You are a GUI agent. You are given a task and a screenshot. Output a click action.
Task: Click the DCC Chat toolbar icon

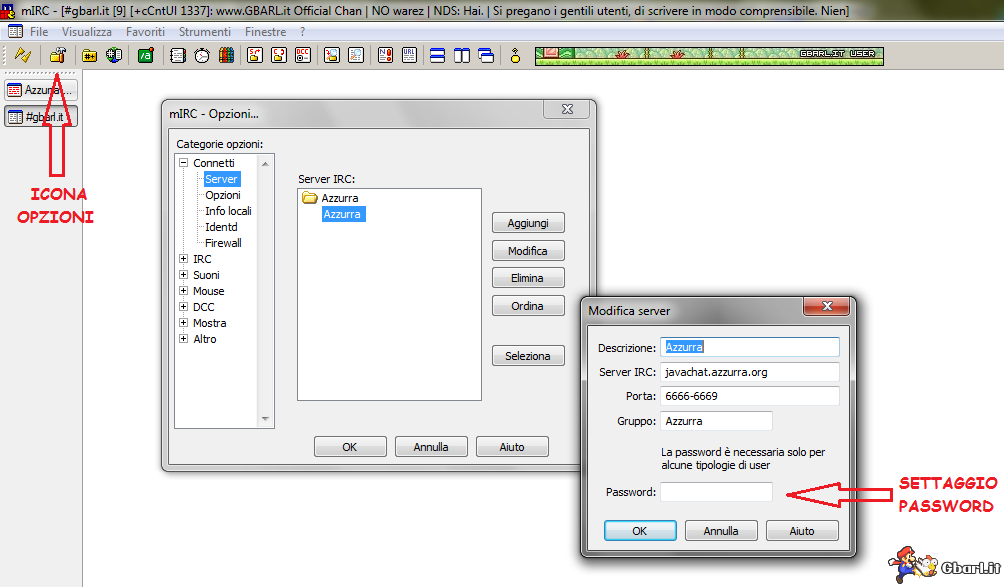point(279,56)
